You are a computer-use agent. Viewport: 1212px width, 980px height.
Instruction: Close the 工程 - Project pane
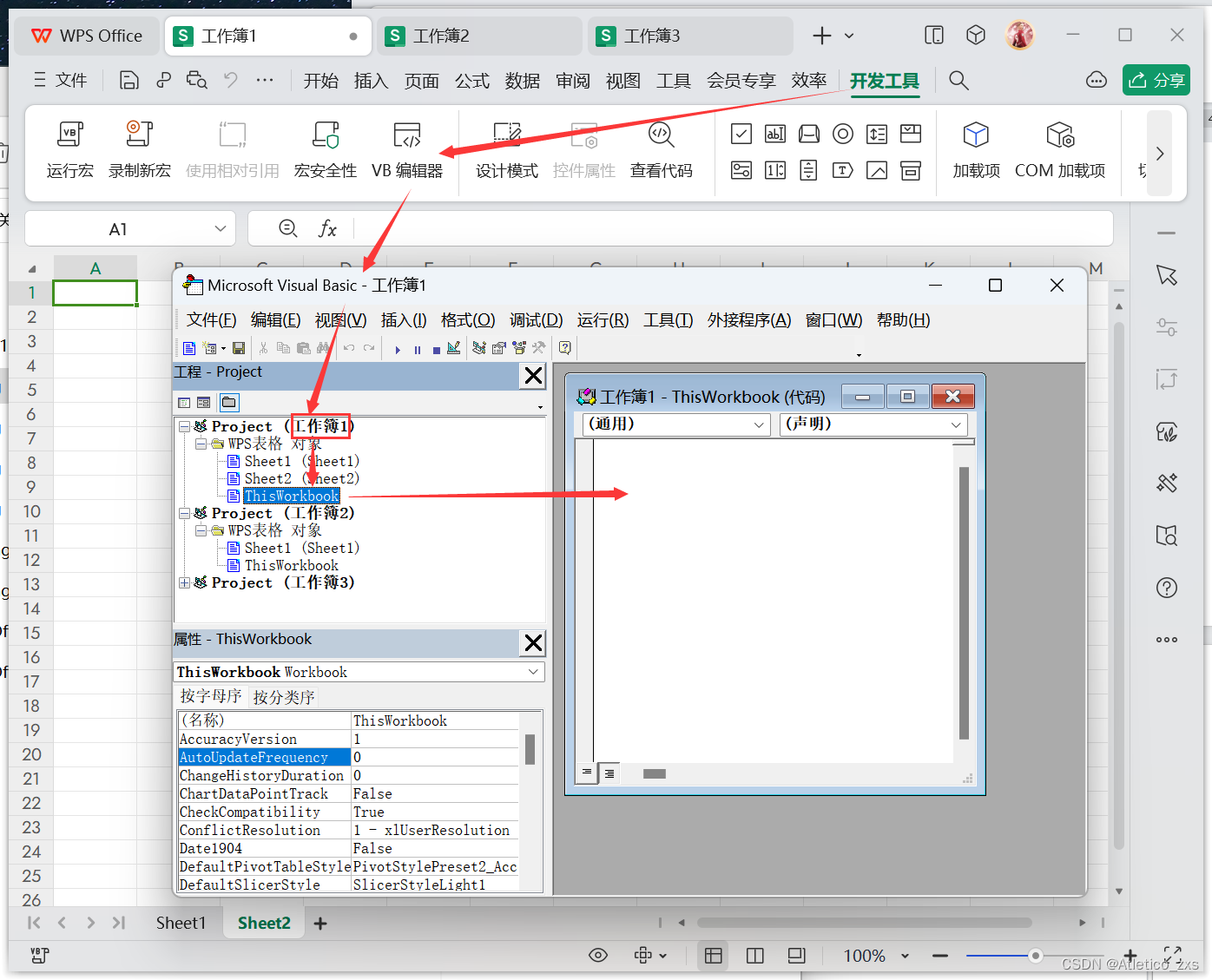(x=533, y=376)
